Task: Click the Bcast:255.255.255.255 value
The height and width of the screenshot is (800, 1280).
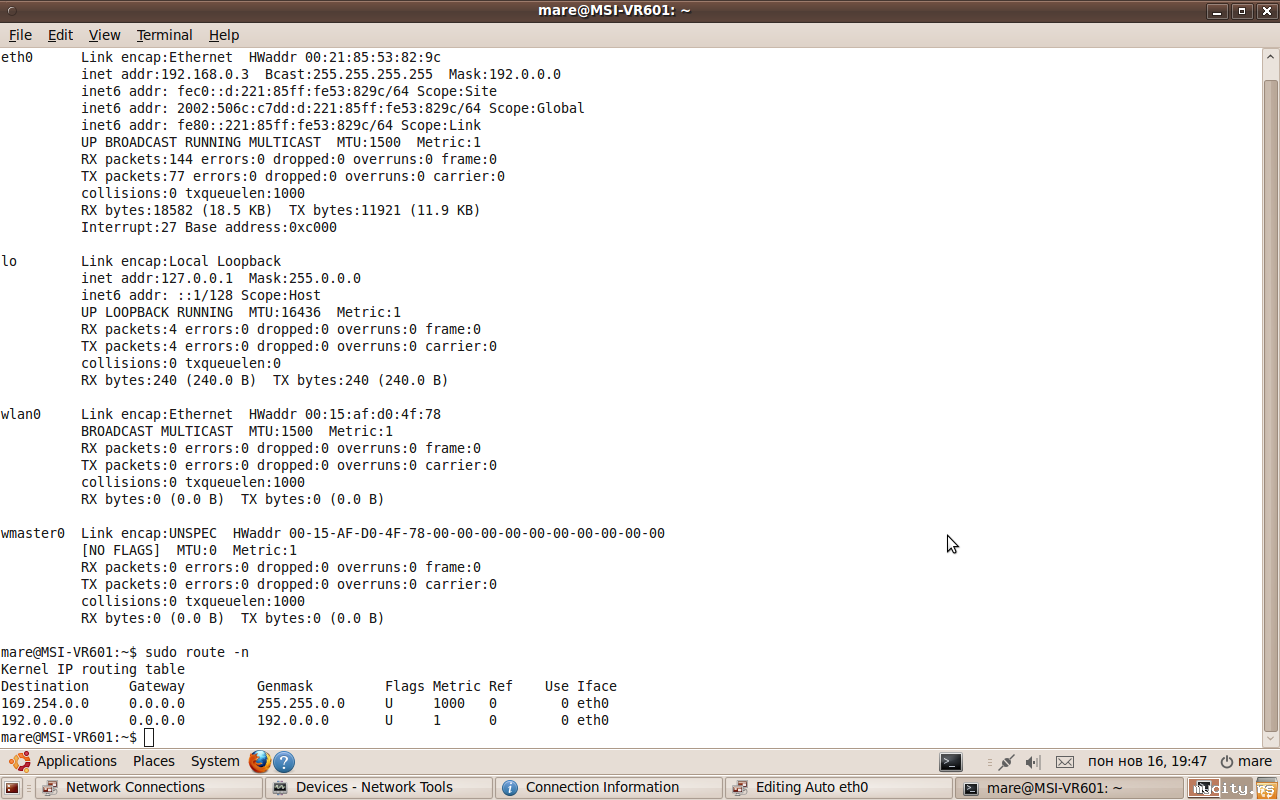Action: (x=349, y=74)
